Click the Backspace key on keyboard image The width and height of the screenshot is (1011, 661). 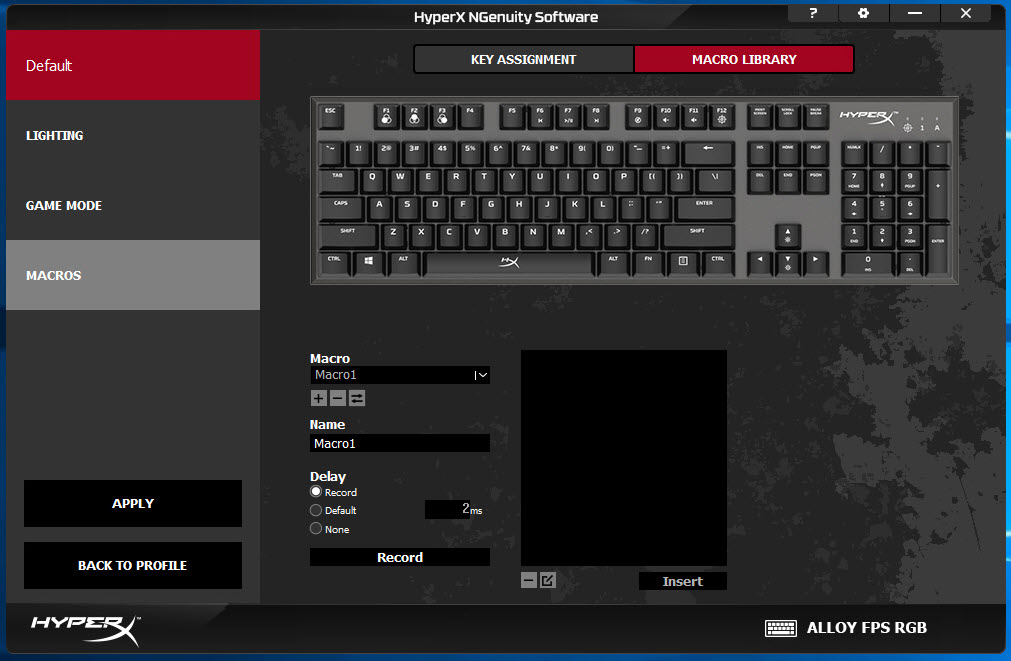(709, 153)
